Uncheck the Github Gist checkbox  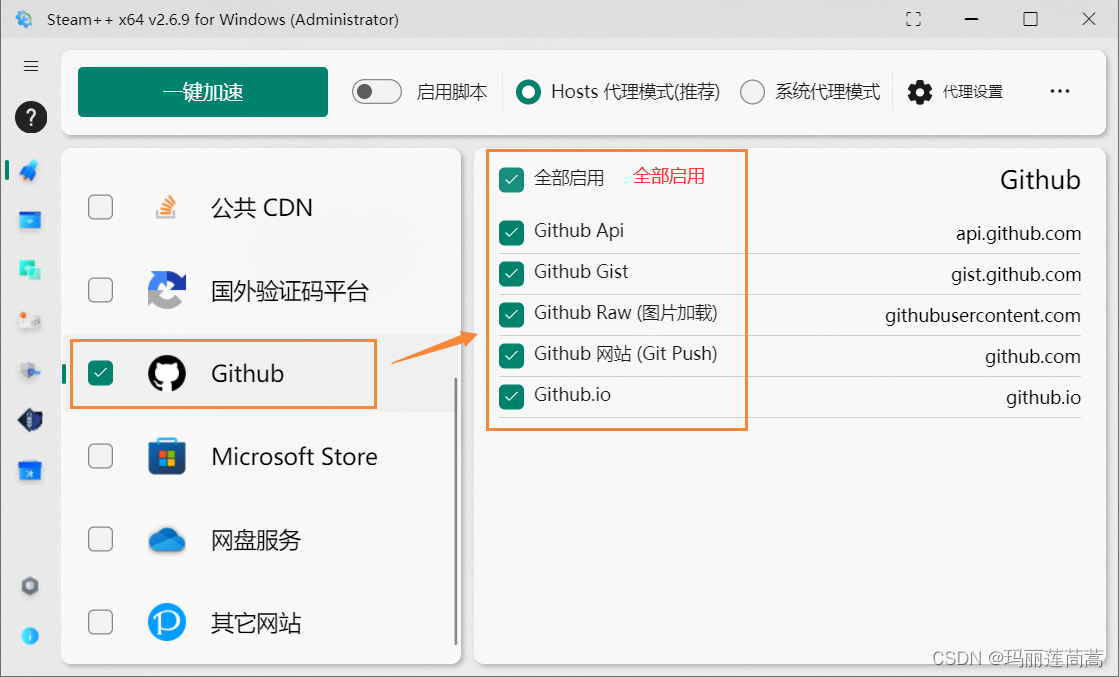click(x=512, y=273)
